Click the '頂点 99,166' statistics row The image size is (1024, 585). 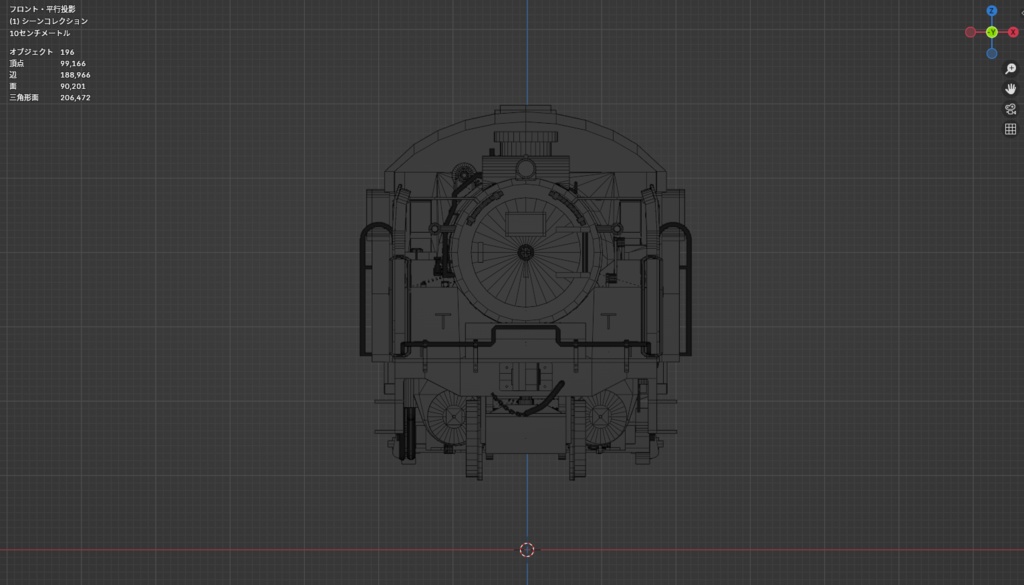pos(48,63)
